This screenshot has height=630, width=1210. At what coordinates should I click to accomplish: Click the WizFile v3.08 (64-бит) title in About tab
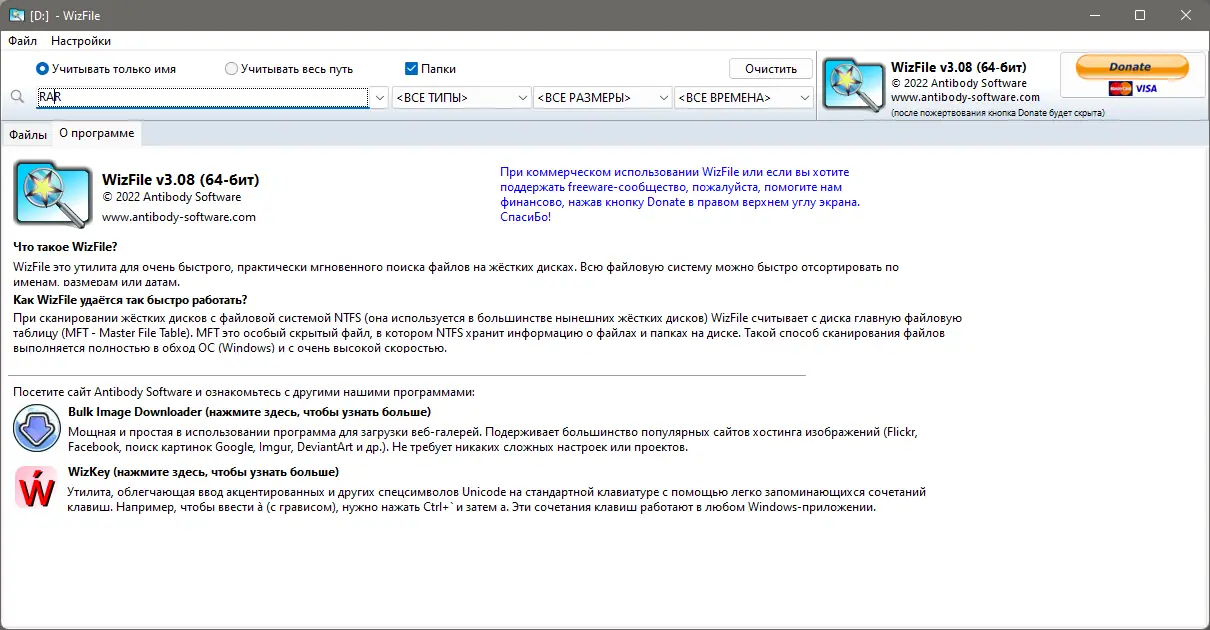point(180,179)
